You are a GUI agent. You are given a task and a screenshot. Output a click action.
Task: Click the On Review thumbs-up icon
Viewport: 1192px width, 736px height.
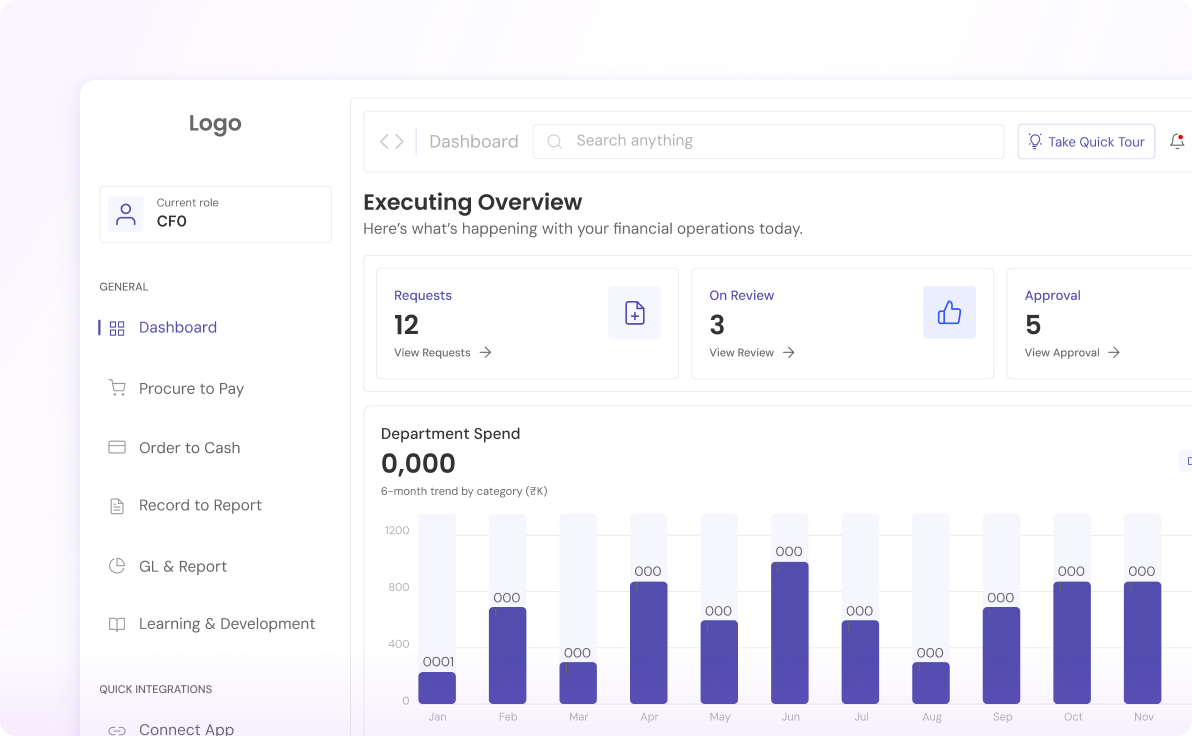coord(949,312)
